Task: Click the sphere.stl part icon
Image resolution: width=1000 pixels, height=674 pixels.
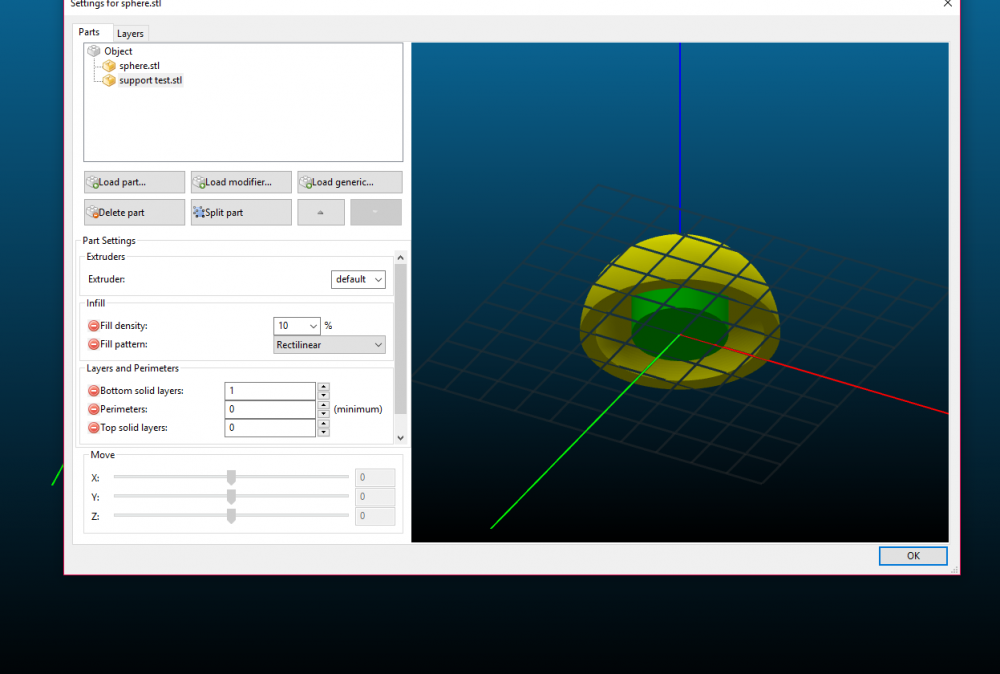Action: (109, 66)
